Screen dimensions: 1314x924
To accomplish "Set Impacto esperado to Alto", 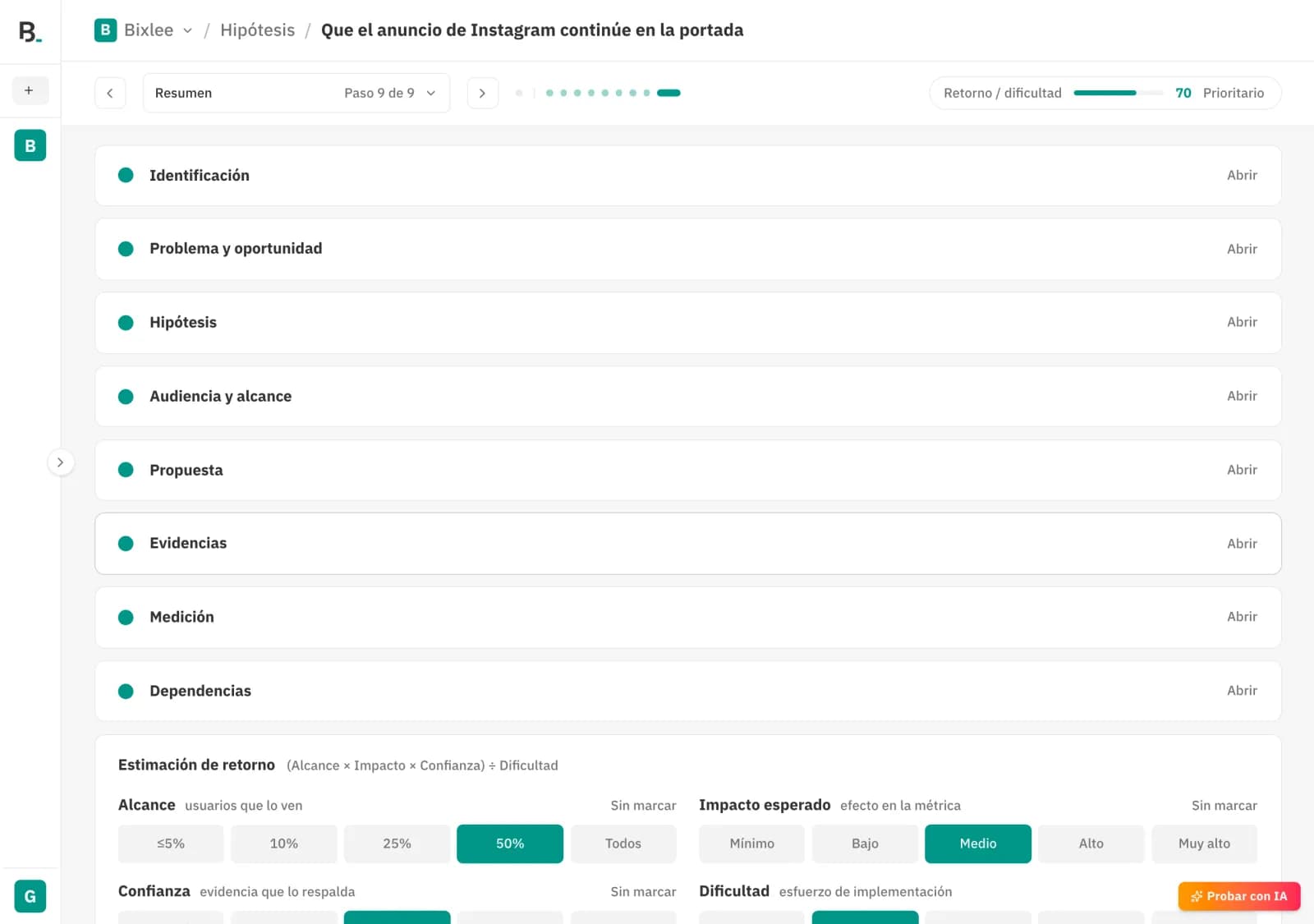I will [x=1091, y=844].
